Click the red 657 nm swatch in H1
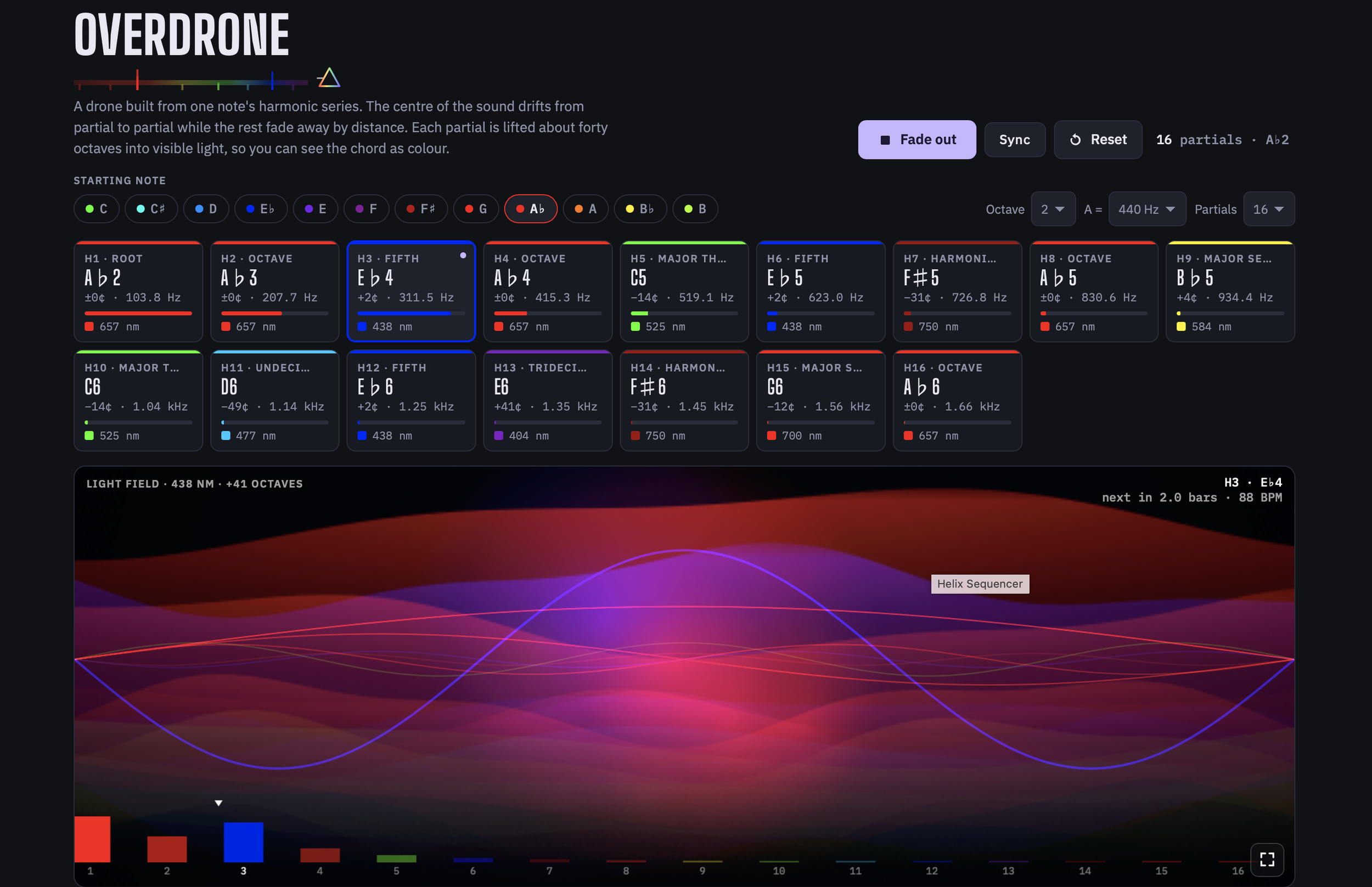 click(x=89, y=326)
